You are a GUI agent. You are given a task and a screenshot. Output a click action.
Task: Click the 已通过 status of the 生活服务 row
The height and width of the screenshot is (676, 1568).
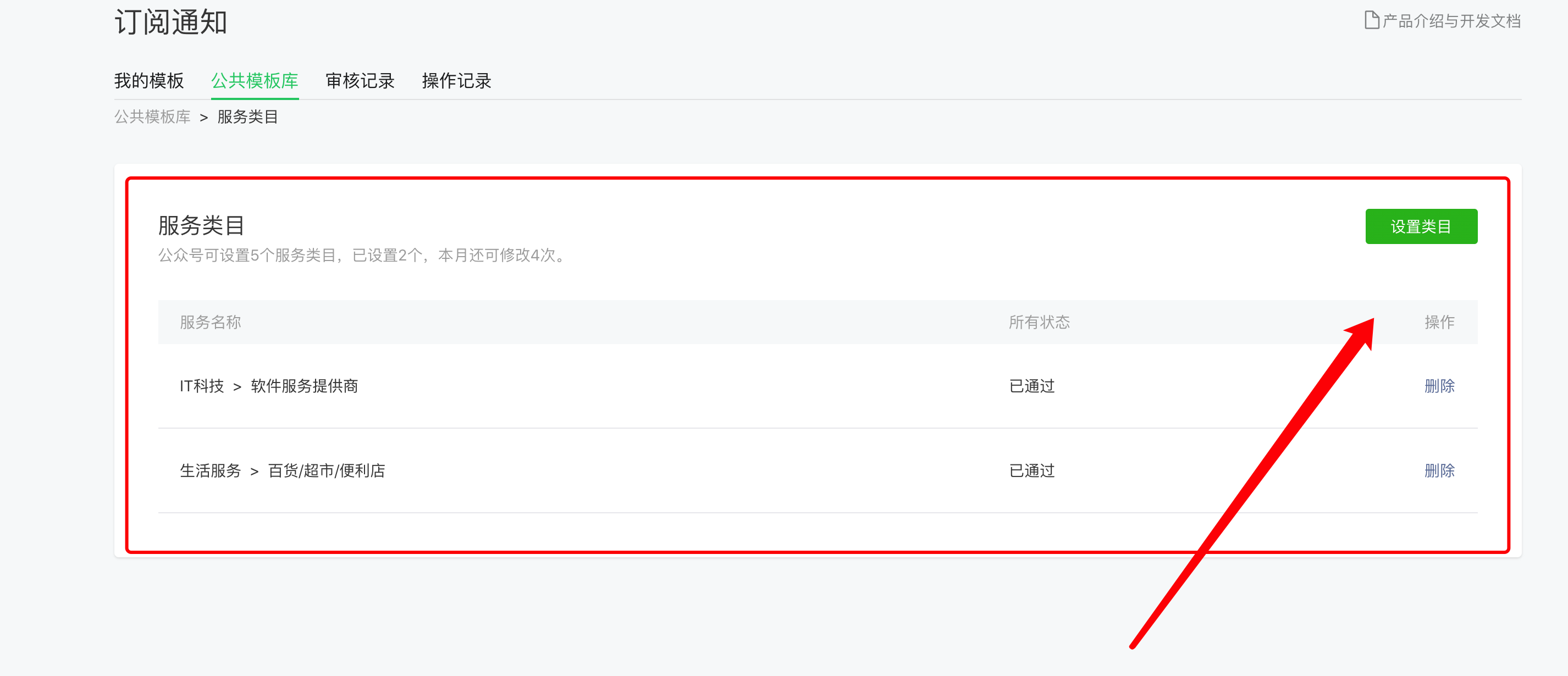1032,470
